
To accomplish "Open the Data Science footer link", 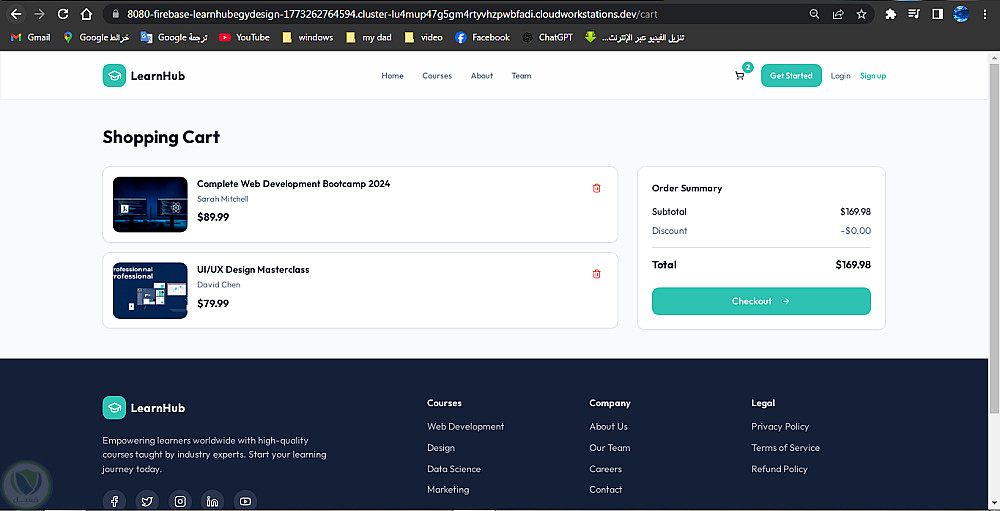I will pyautogui.click(x=454, y=469).
